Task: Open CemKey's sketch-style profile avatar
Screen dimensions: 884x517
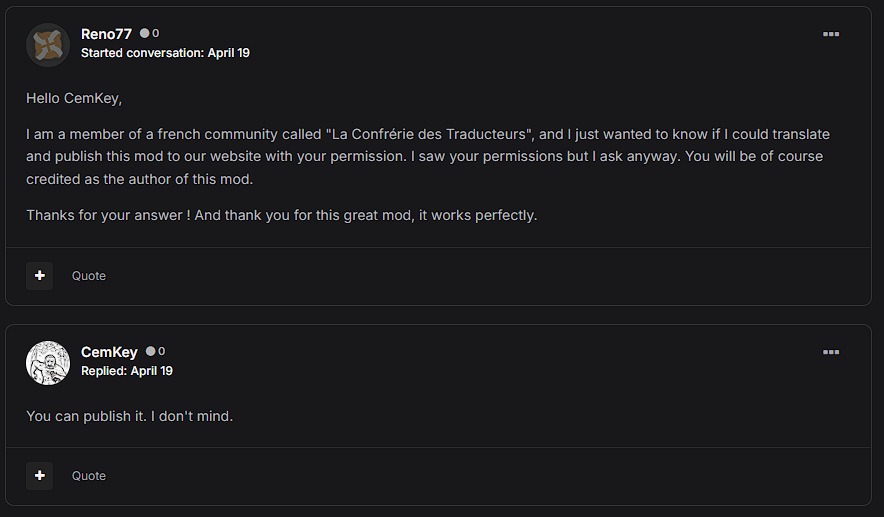Action: coord(48,363)
